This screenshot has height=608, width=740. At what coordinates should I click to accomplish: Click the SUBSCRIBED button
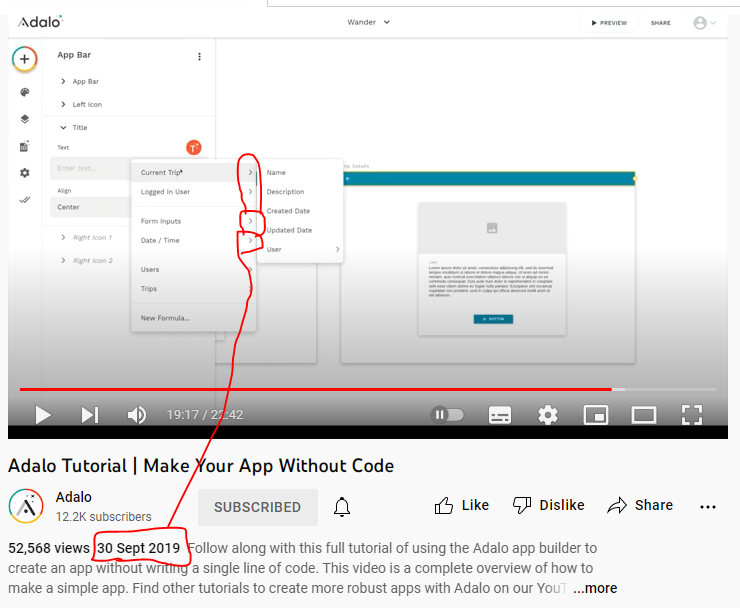[258, 507]
